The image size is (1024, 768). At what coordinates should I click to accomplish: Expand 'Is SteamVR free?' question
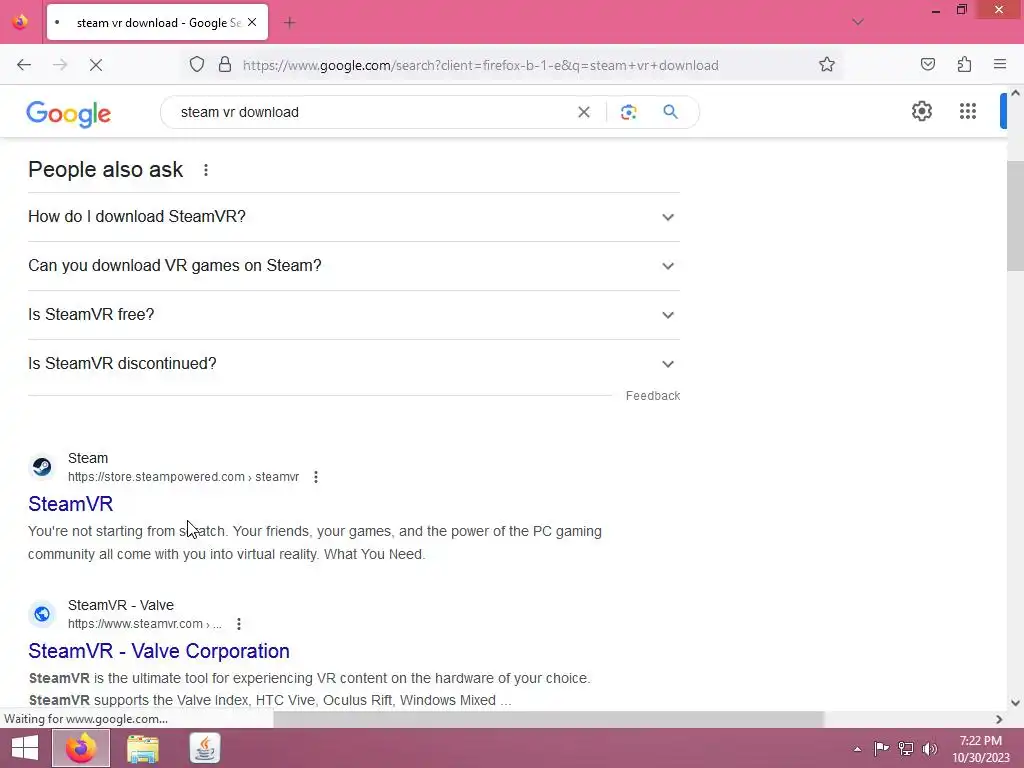[x=354, y=315]
